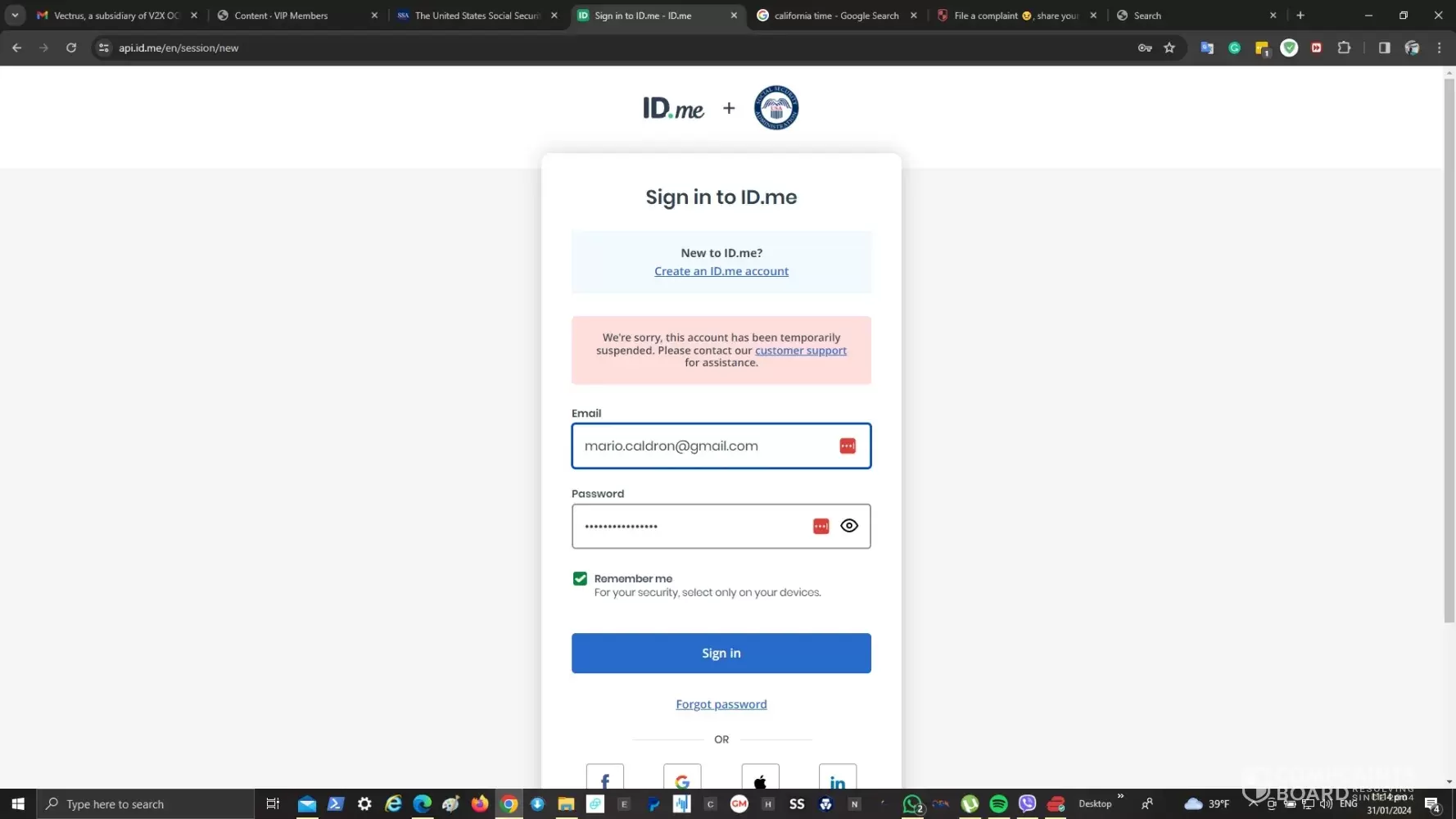
Task: Sign in with Facebook icon
Action: pyautogui.click(x=605, y=776)
